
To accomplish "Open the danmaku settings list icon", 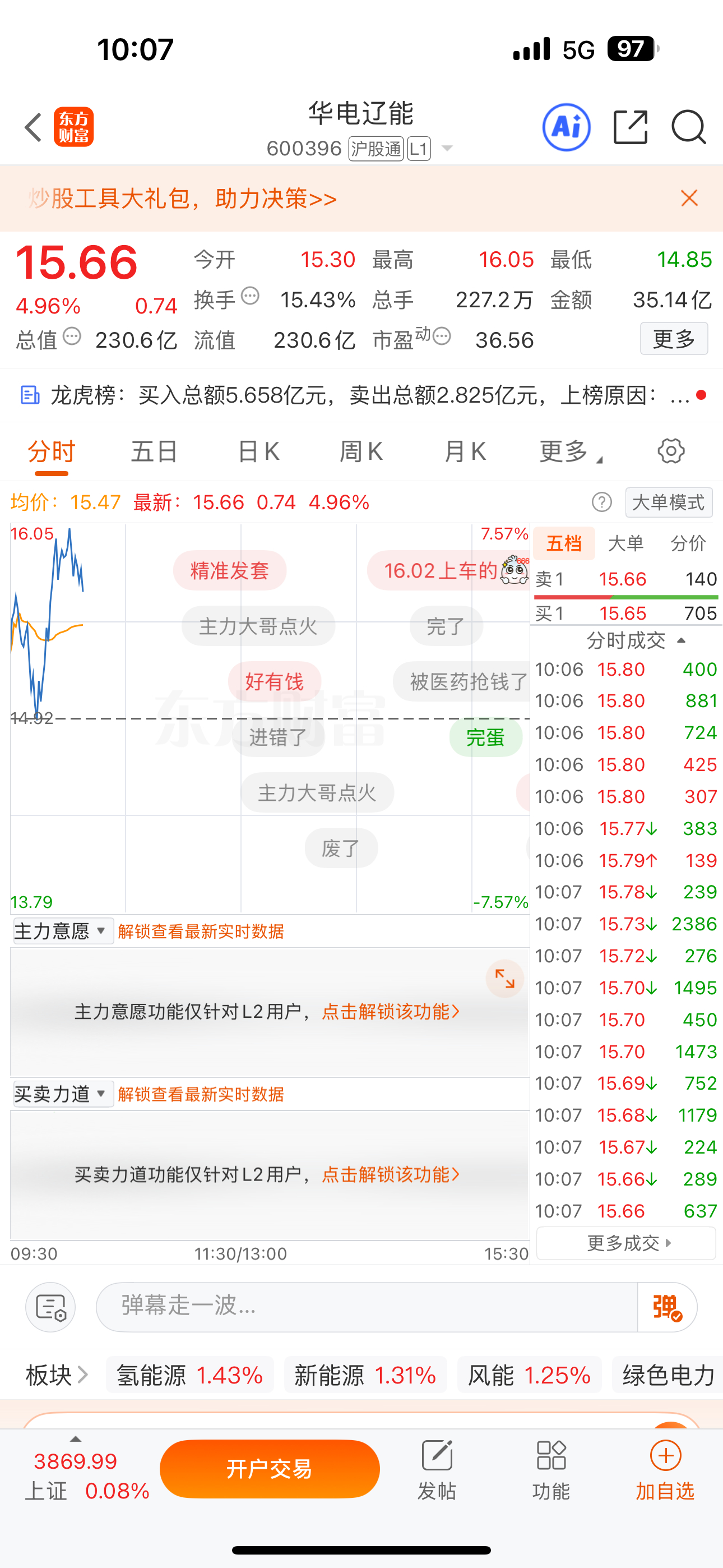I will click(50, 1307).
